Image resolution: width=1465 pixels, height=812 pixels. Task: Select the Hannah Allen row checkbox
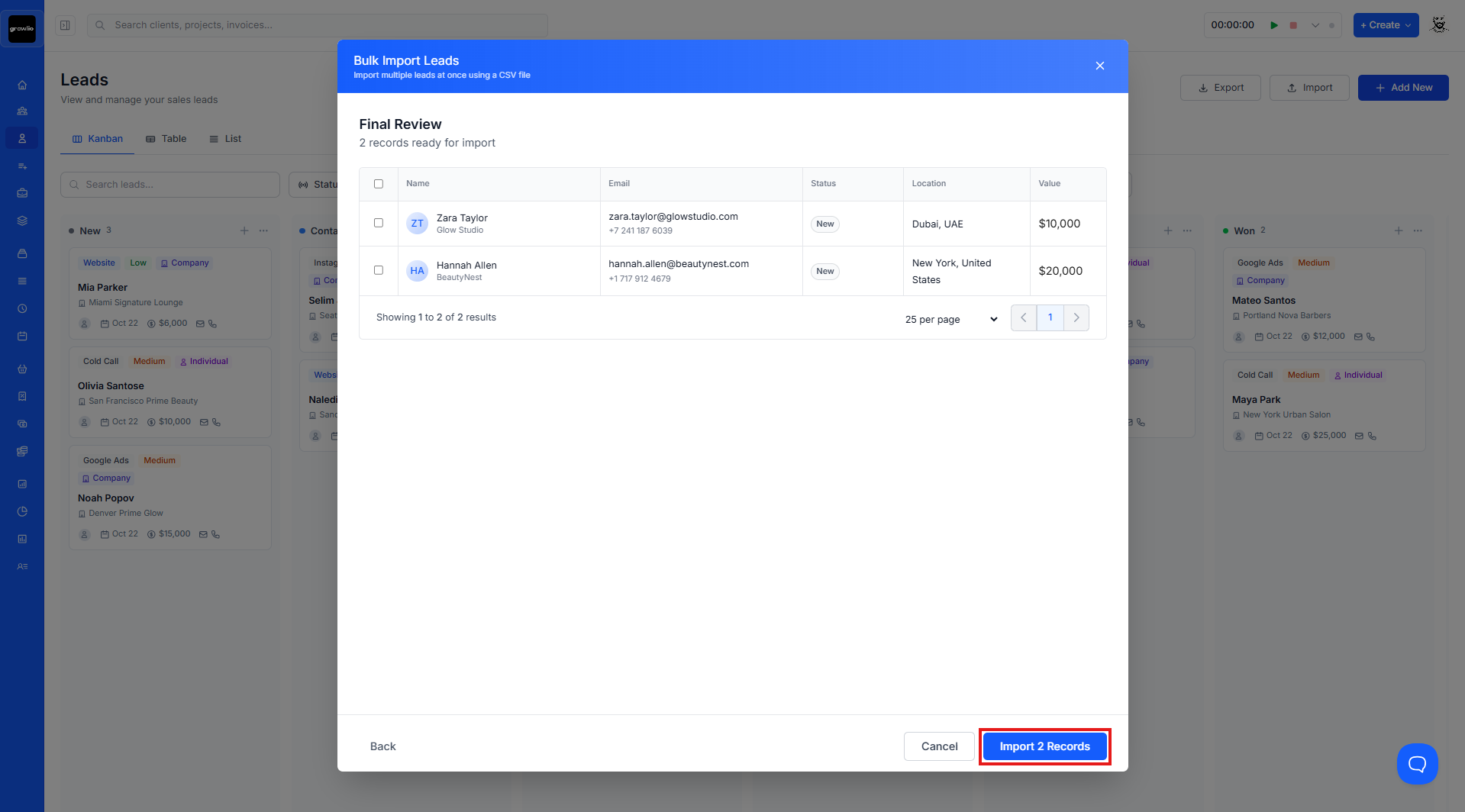click(x=379, y=270)
